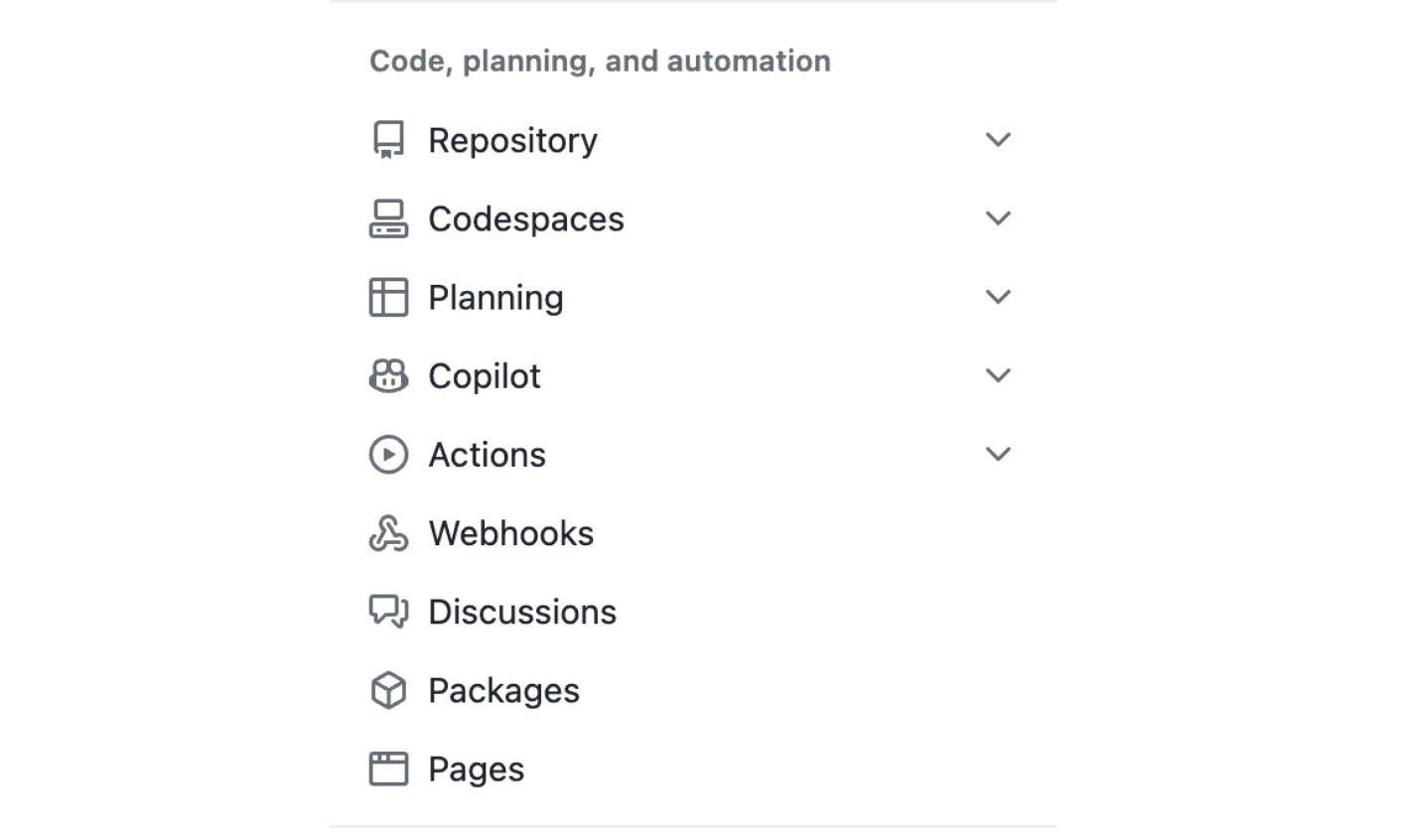This screenshot has height=840, width=1426.
Task: Click the Copilot robot icon
Action: (x=388, y=375)
